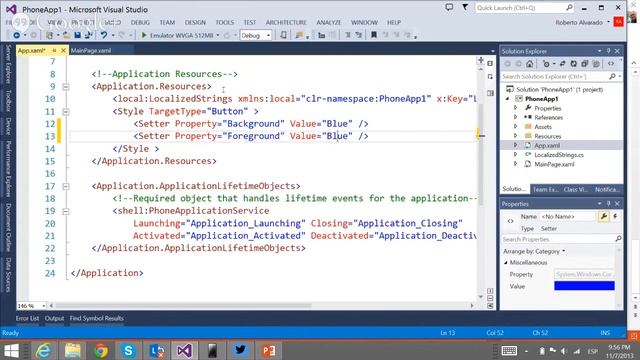Open the Server Explorer side tab
The height and width of the screenshot is (360, 640).
pyautogui.click(x=8, y=64)
